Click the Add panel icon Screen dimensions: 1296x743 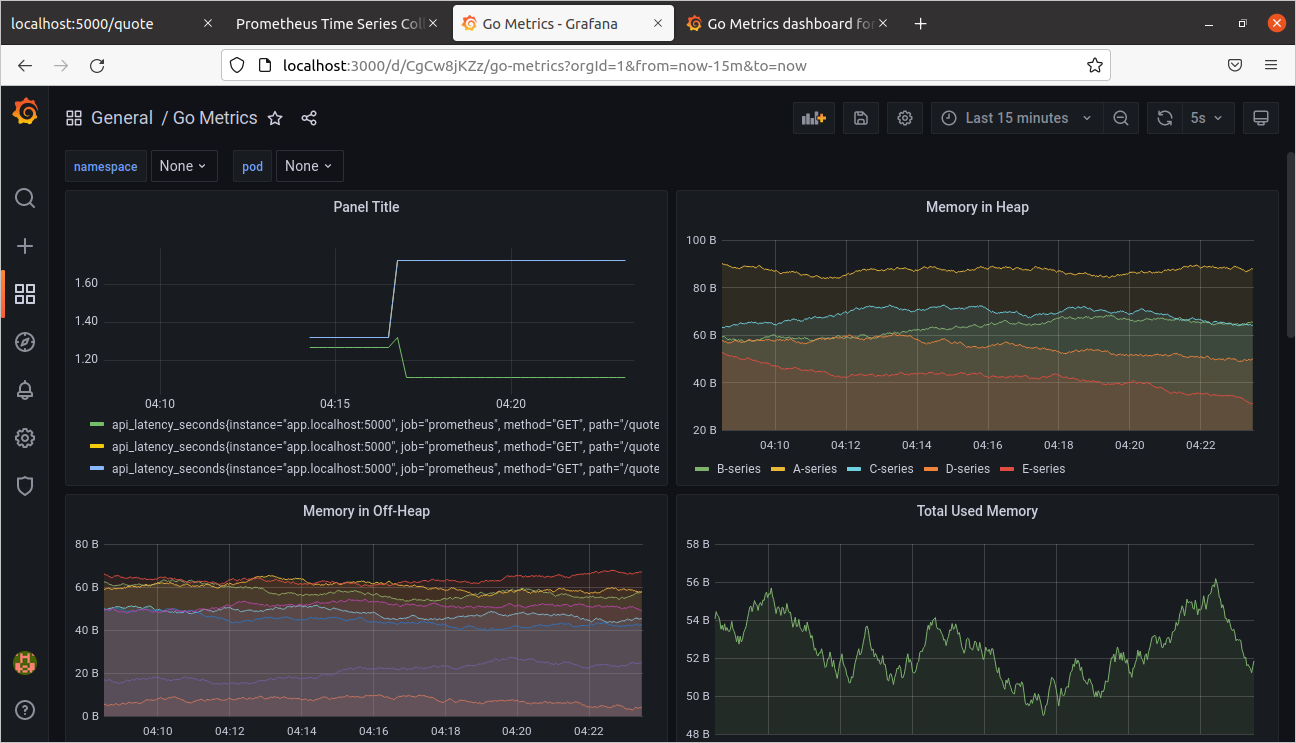[814, 118]
